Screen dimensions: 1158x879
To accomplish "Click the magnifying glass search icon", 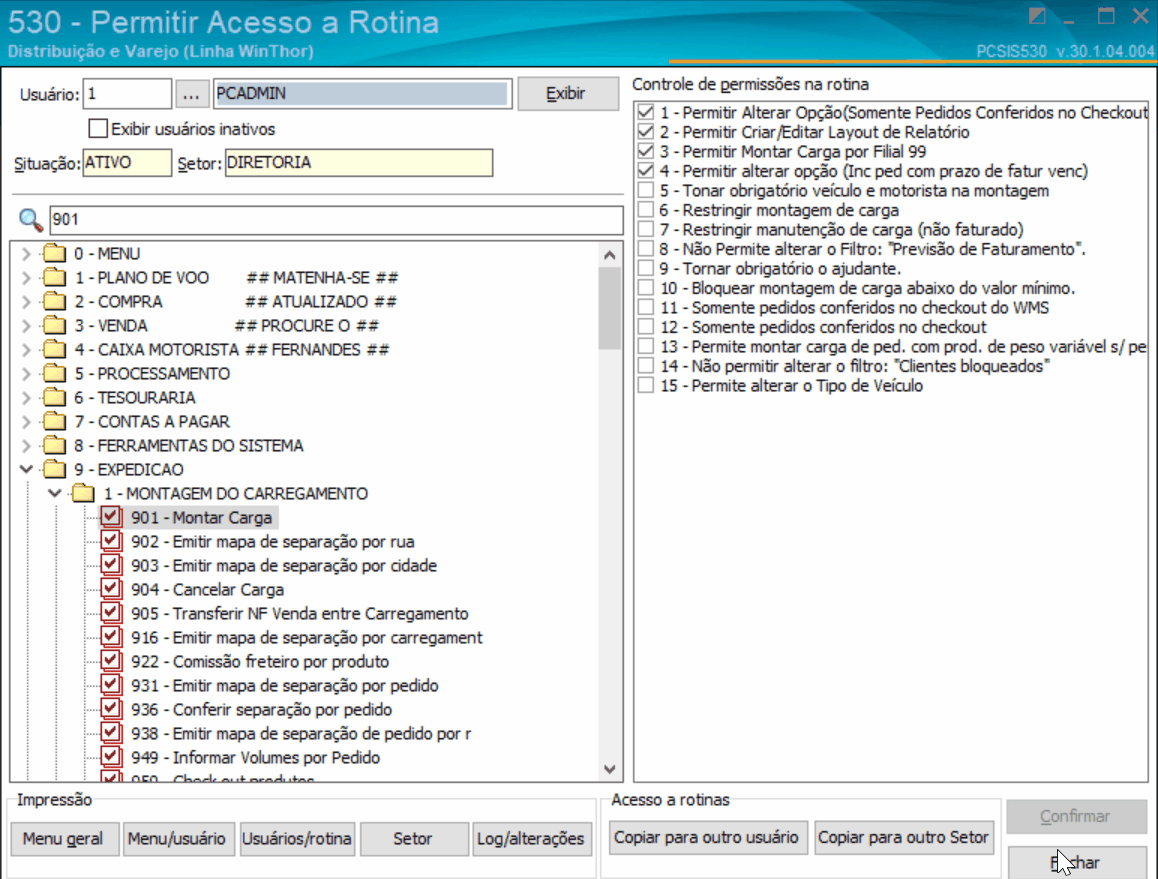I will (x=30, y=219).
